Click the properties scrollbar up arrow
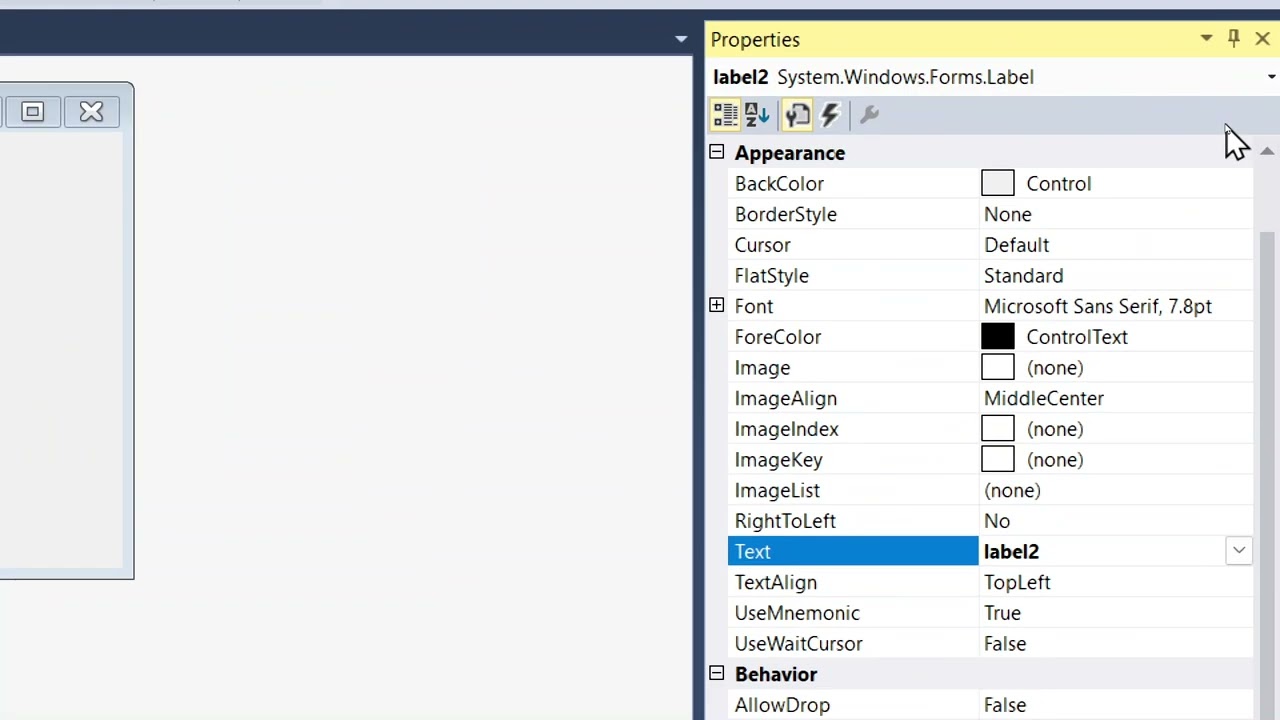1280x720 pixels. (1266, 152)
